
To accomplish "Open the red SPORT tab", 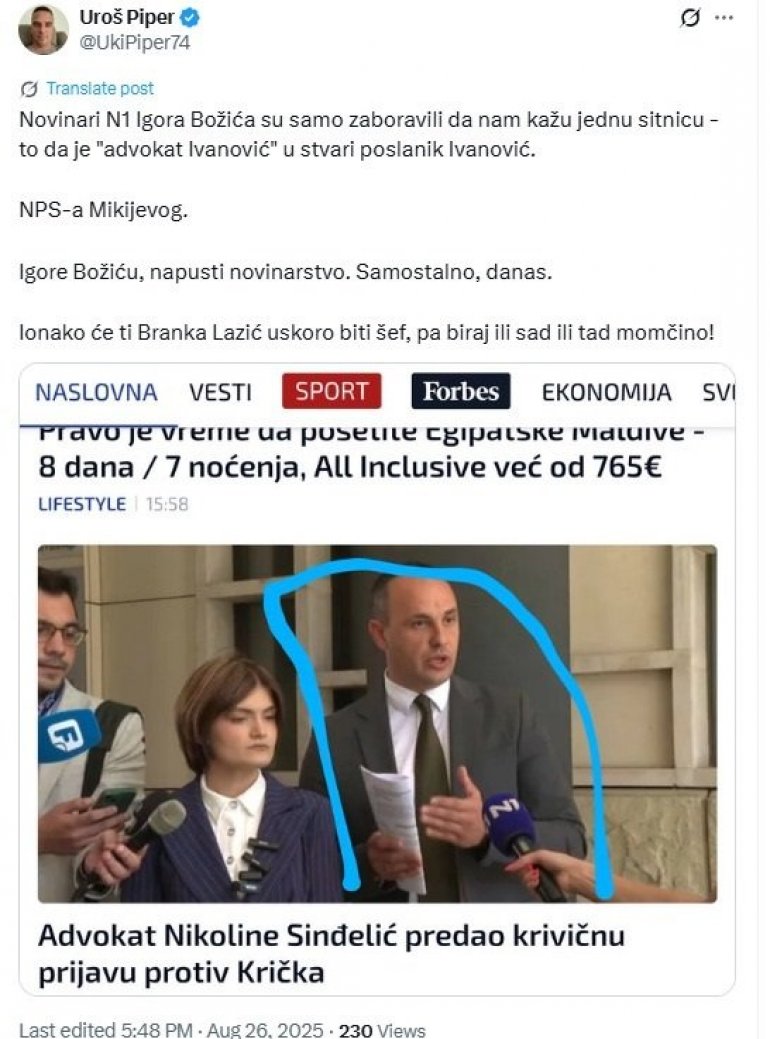I will pyautogui.click(x=331, y=391).
